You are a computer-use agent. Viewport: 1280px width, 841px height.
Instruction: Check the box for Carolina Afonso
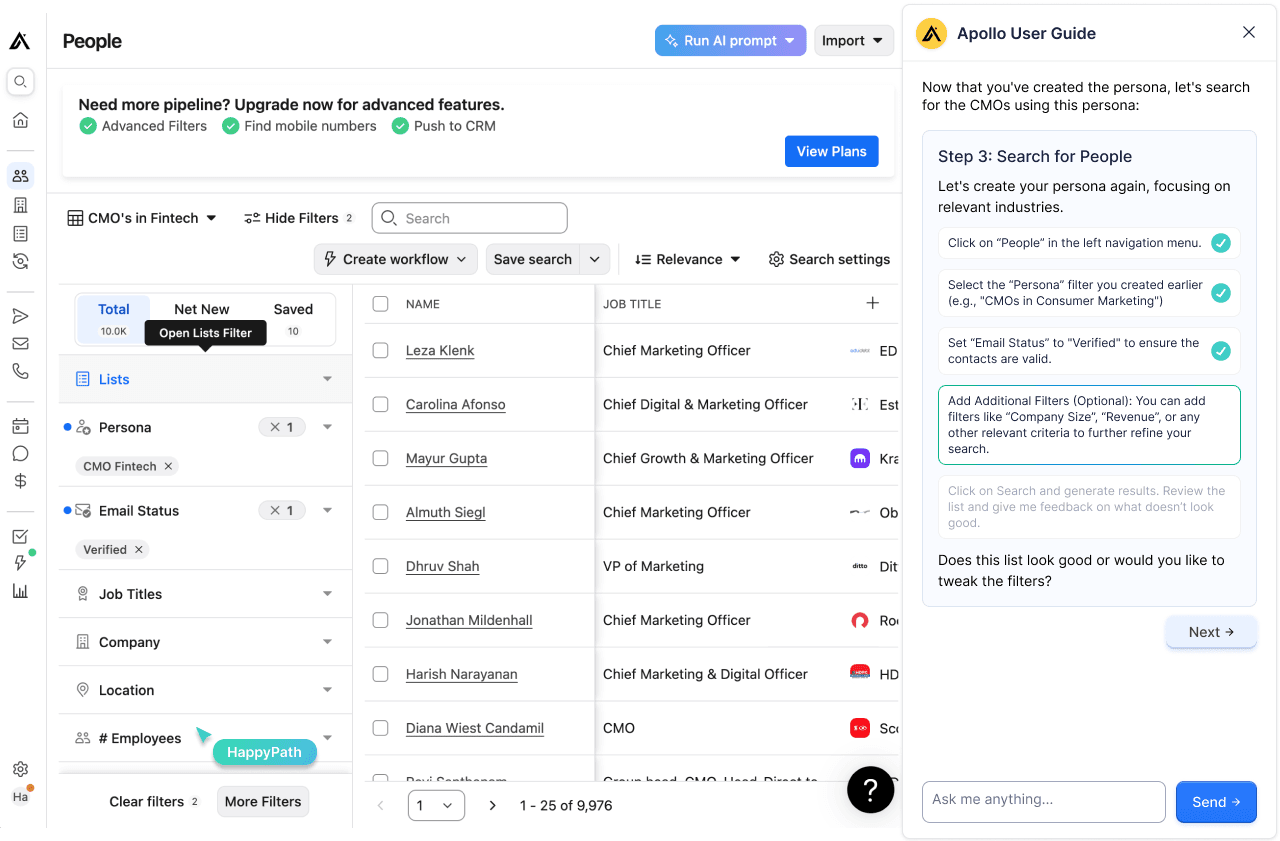coord(380,404)
